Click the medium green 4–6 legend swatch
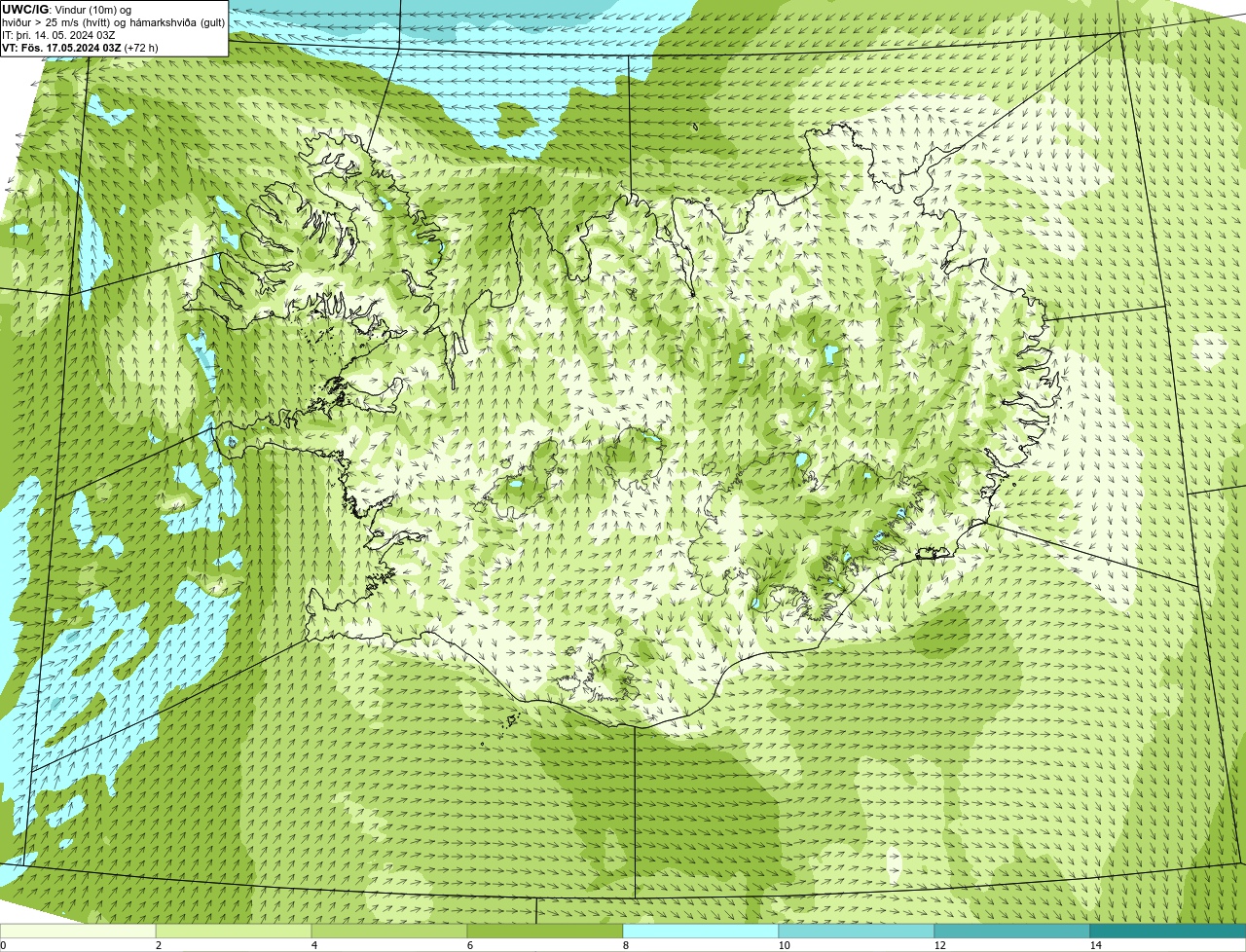This screenshot has height=952, width=1246. click(x=389, y=931)
